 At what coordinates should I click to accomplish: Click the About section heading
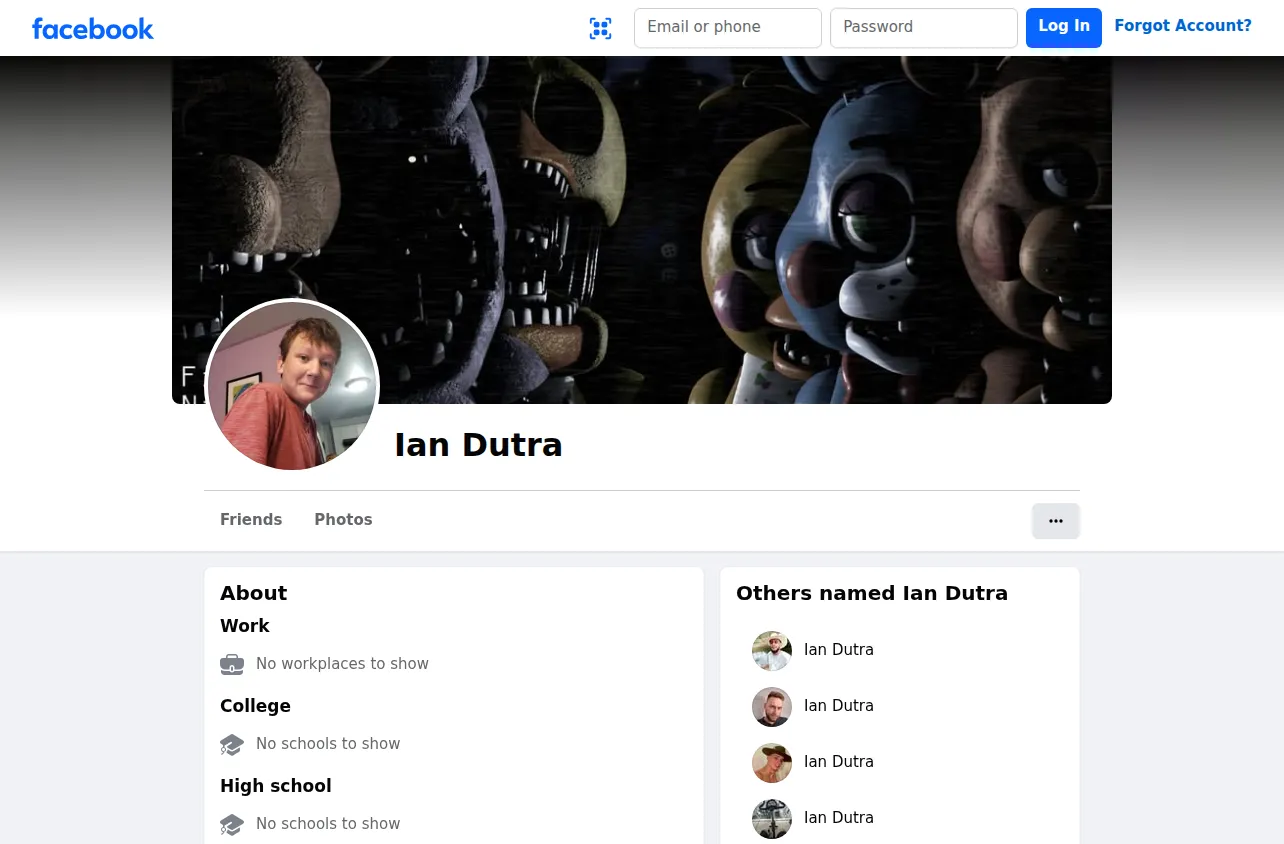tap(254, 593)
